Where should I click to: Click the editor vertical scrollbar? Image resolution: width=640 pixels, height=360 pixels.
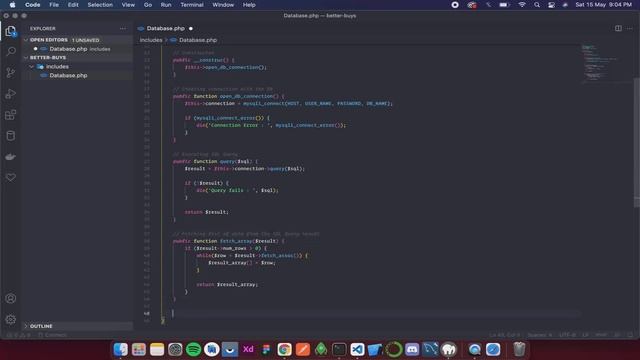(637, 143)
